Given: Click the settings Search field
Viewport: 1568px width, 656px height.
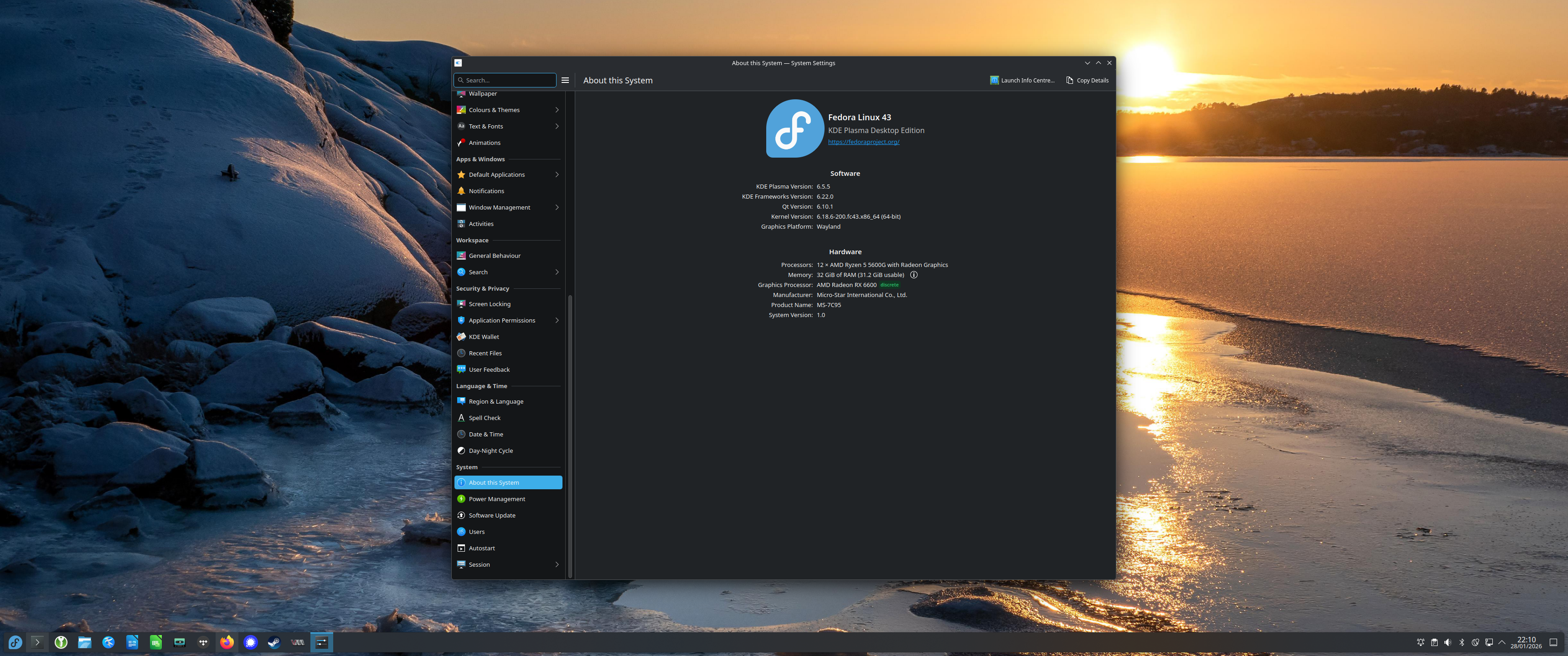Looking at the screenshot, I should [x=505, y=80].
